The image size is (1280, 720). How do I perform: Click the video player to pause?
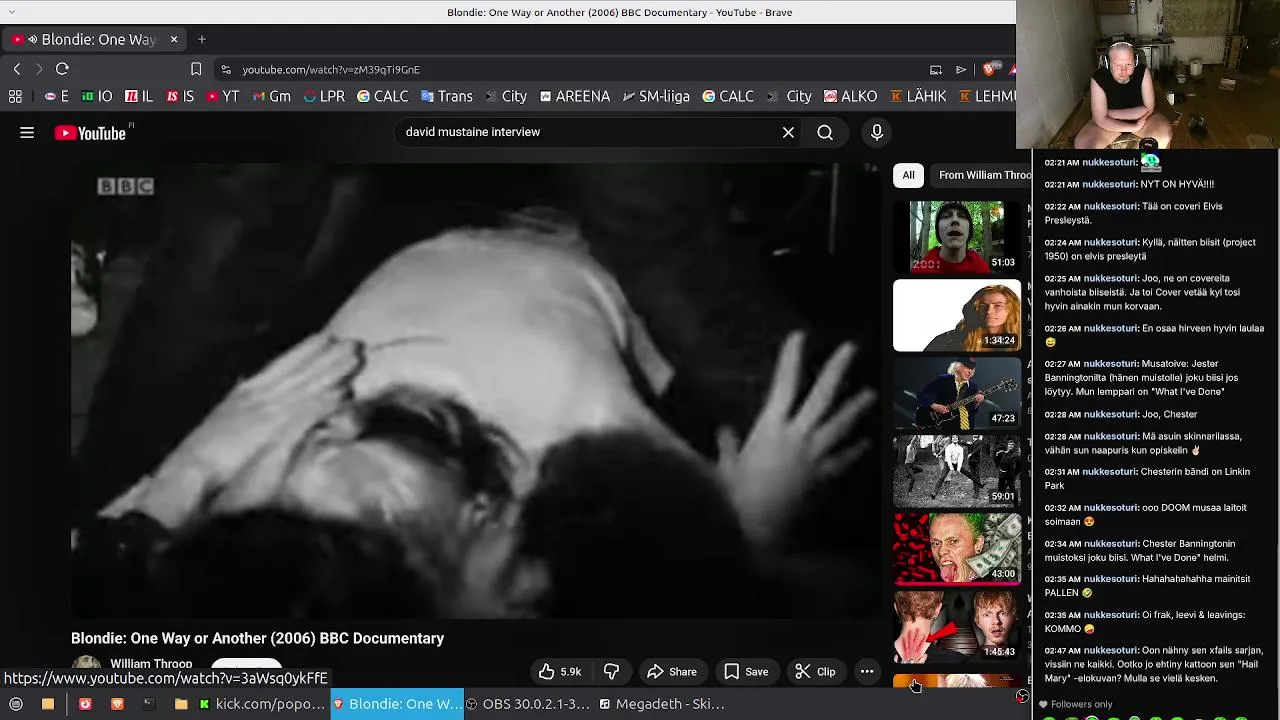(x=475, y=390)
